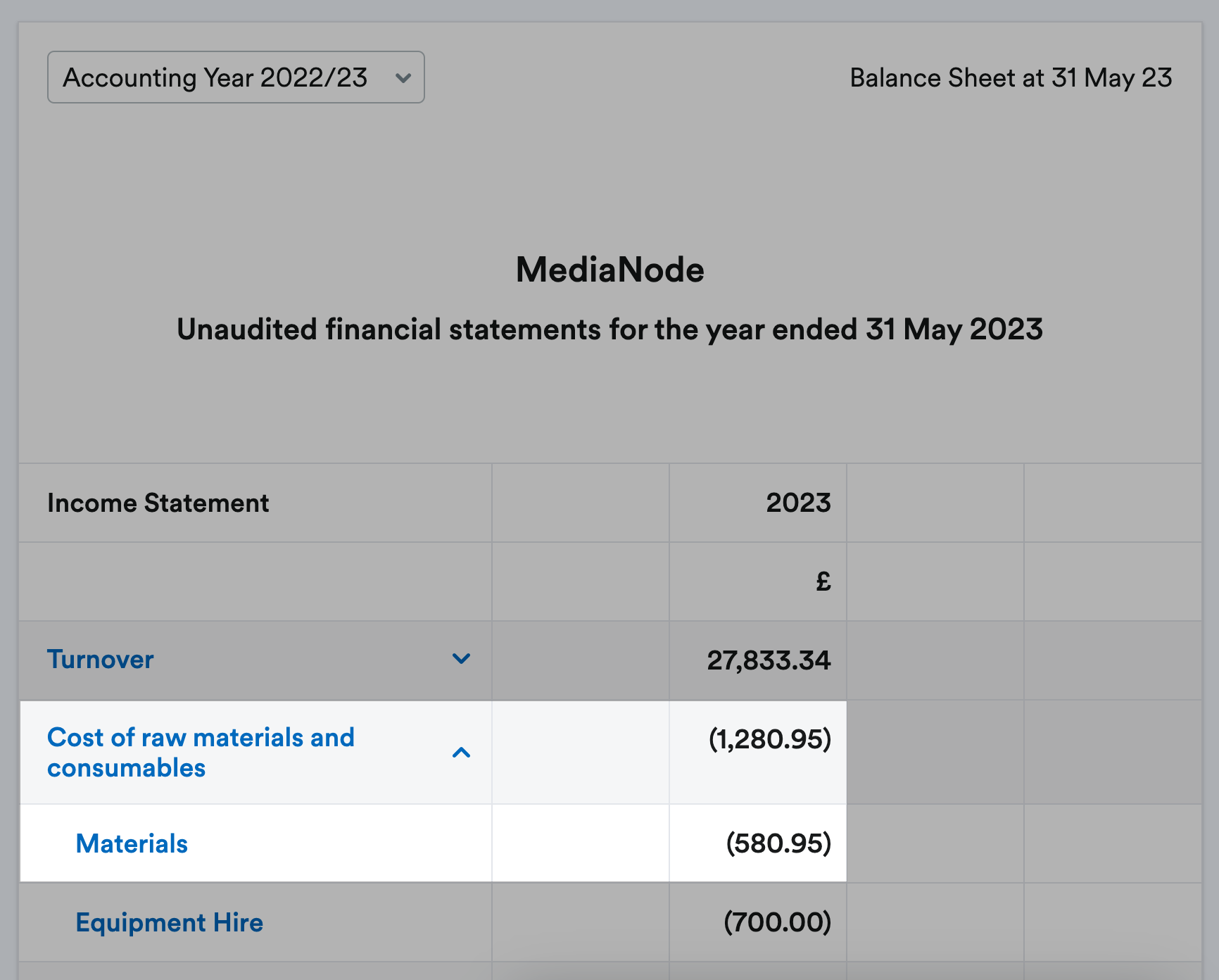The width and height of the screenshot is (1219, 980).
Task: Open the Accounting Year 2022/23 dropdown
Action: 235,77
